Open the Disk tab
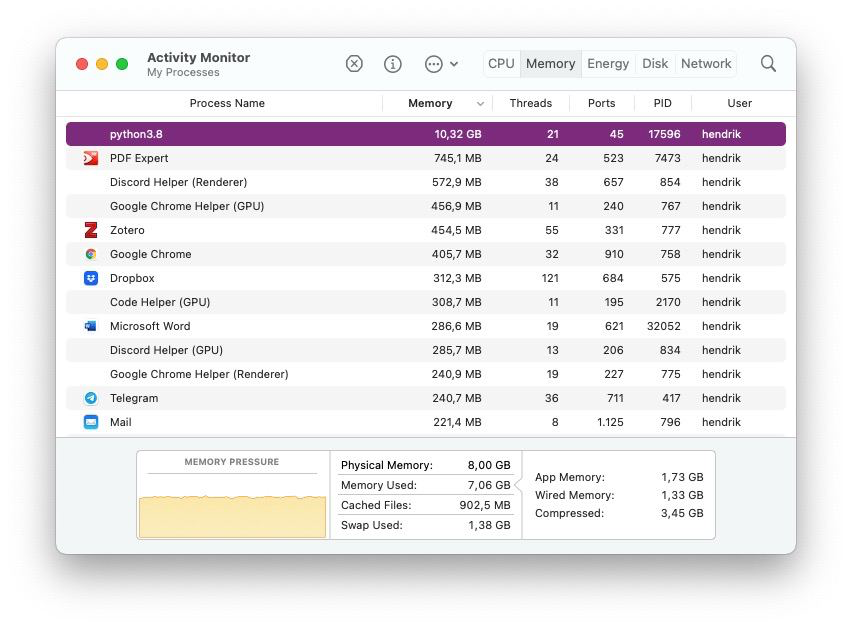This screenshot has height=628, width=852. click(655, 64)
